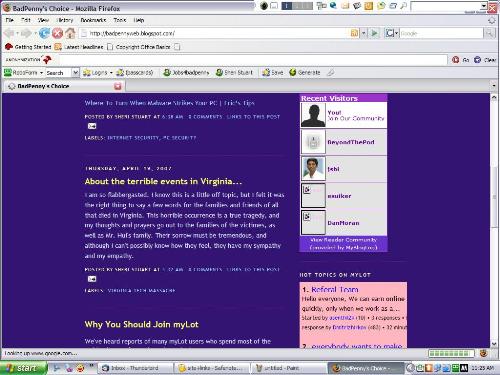This screenshot has width=500, height=375.
Task: Click the search magnifier button
Action: (x=489, y=33)
